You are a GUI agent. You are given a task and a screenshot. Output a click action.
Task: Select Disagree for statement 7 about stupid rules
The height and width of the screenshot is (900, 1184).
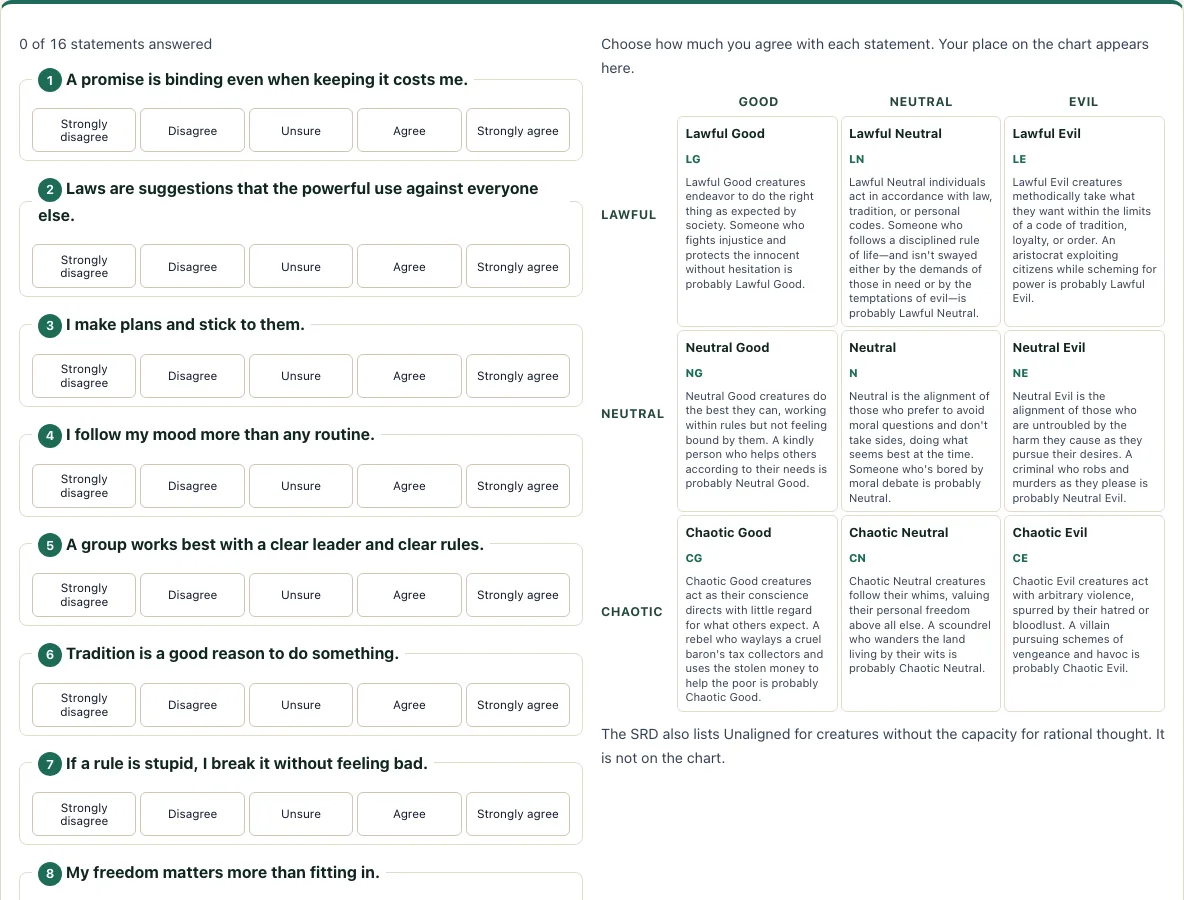[x=192, y=813]
